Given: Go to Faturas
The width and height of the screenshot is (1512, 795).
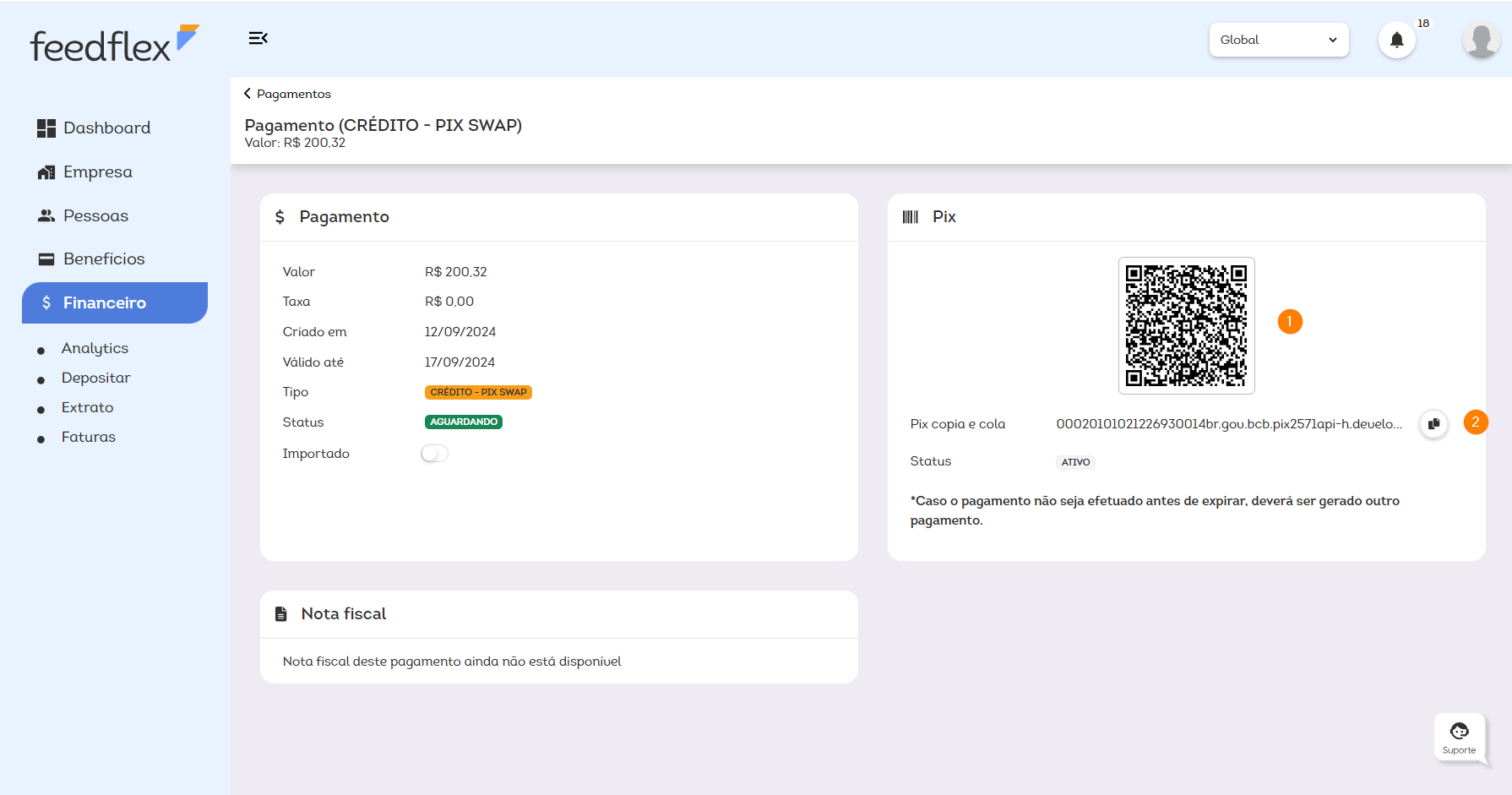Looking at the screenshot, I should [88, 437].
